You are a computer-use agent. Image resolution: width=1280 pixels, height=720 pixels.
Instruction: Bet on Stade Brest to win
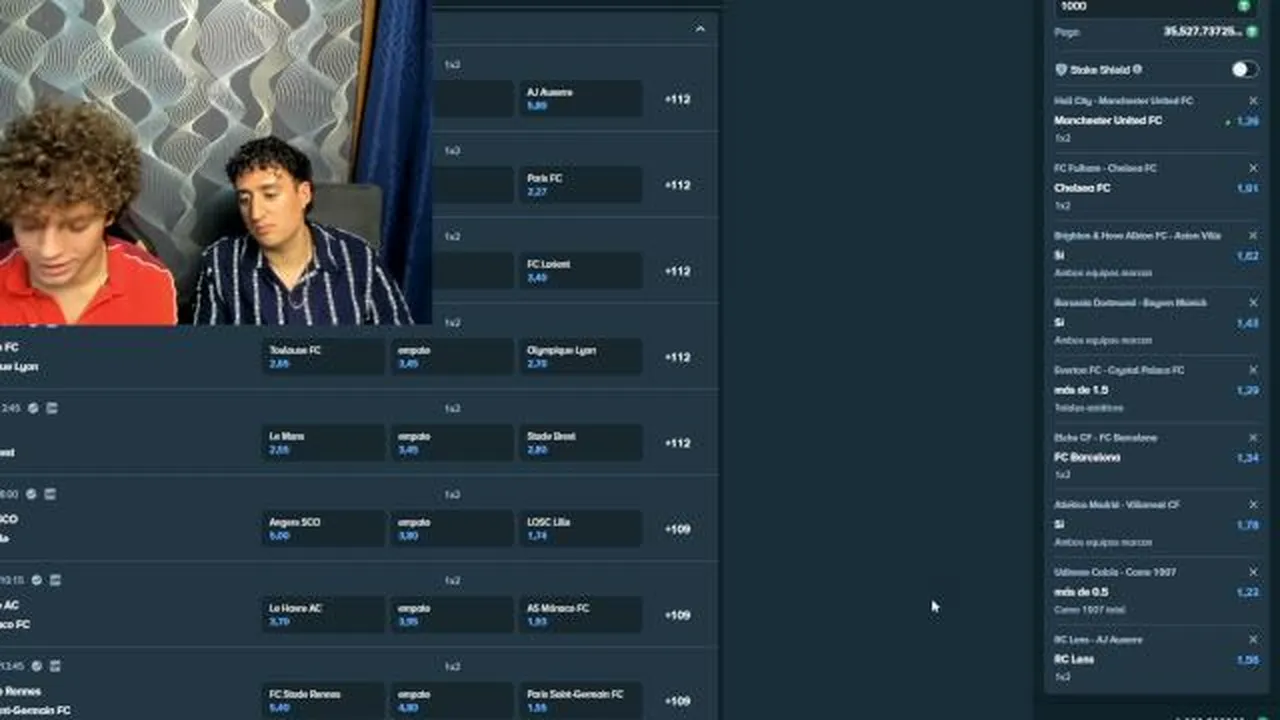pos(580,442)
